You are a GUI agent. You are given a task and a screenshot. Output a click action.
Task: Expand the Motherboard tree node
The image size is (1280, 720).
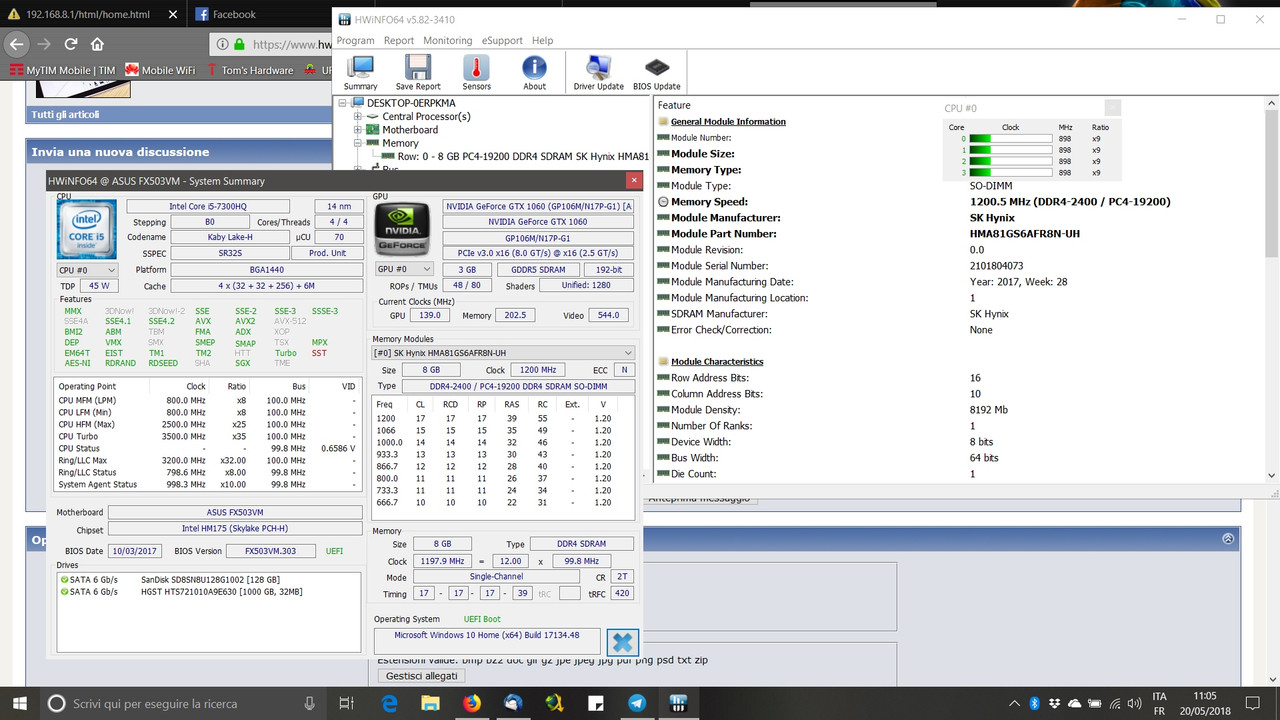[x=358, y=130]
